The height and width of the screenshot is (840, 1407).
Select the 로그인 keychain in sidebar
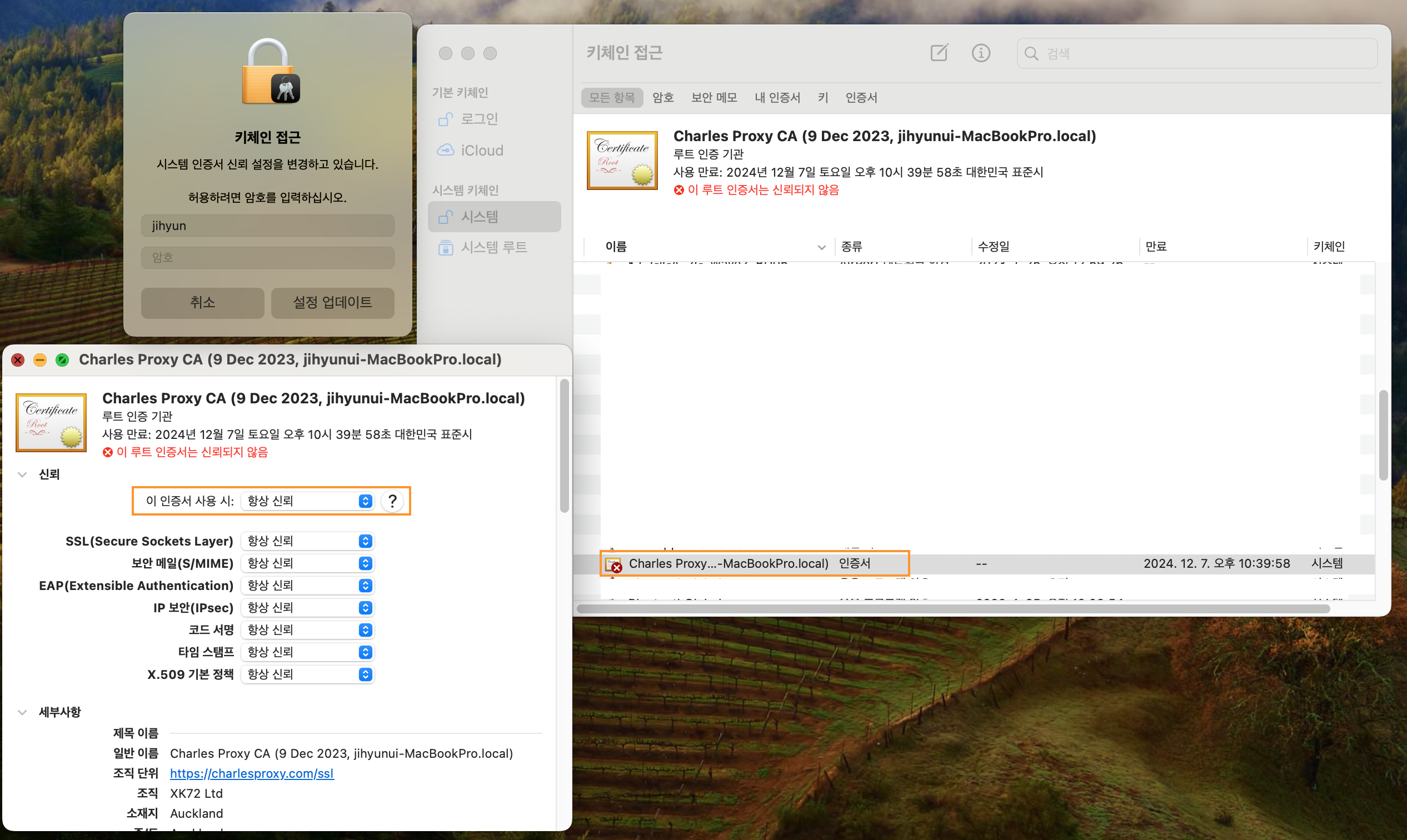click(478, 119)
